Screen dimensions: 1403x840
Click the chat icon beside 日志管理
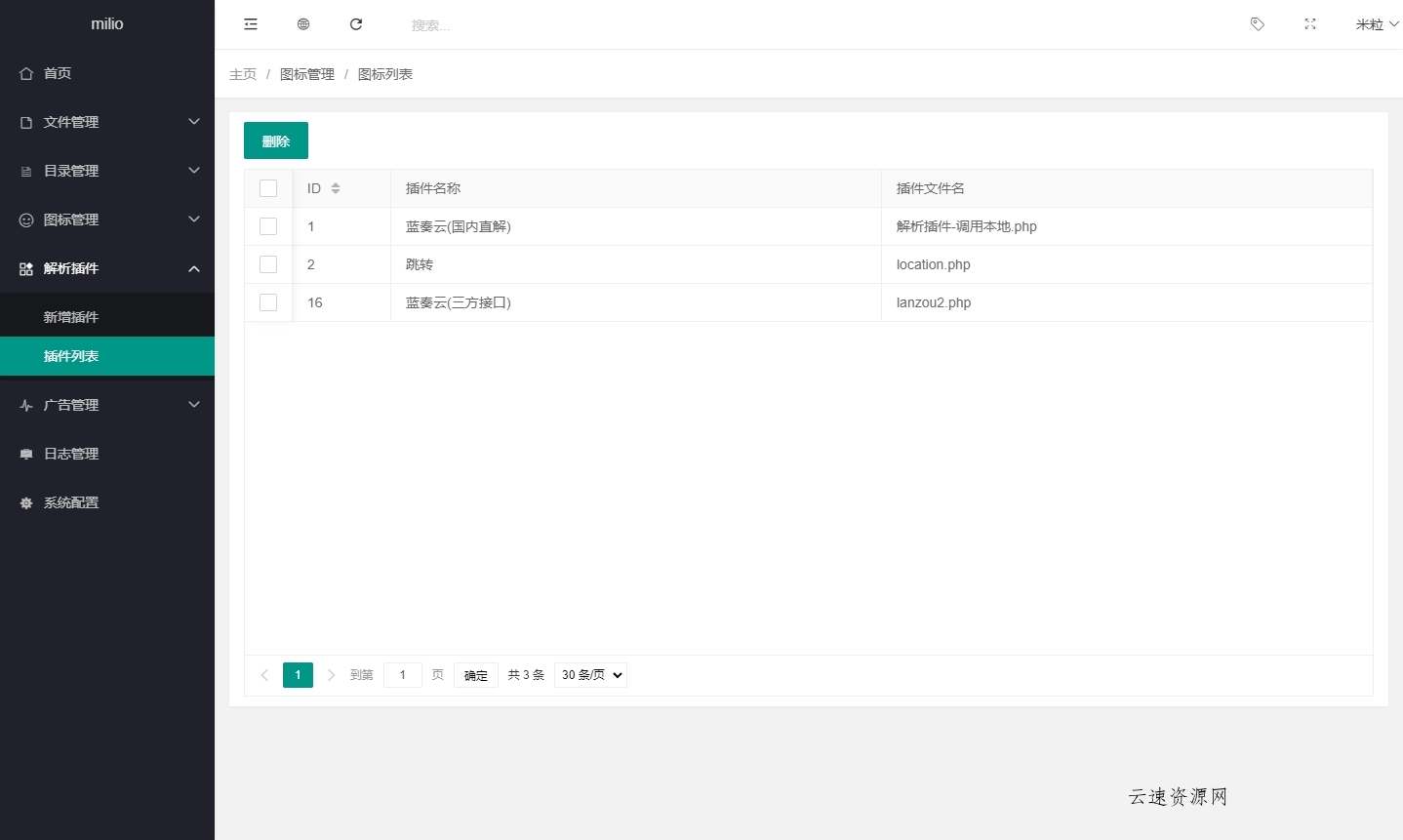(25, 454)
